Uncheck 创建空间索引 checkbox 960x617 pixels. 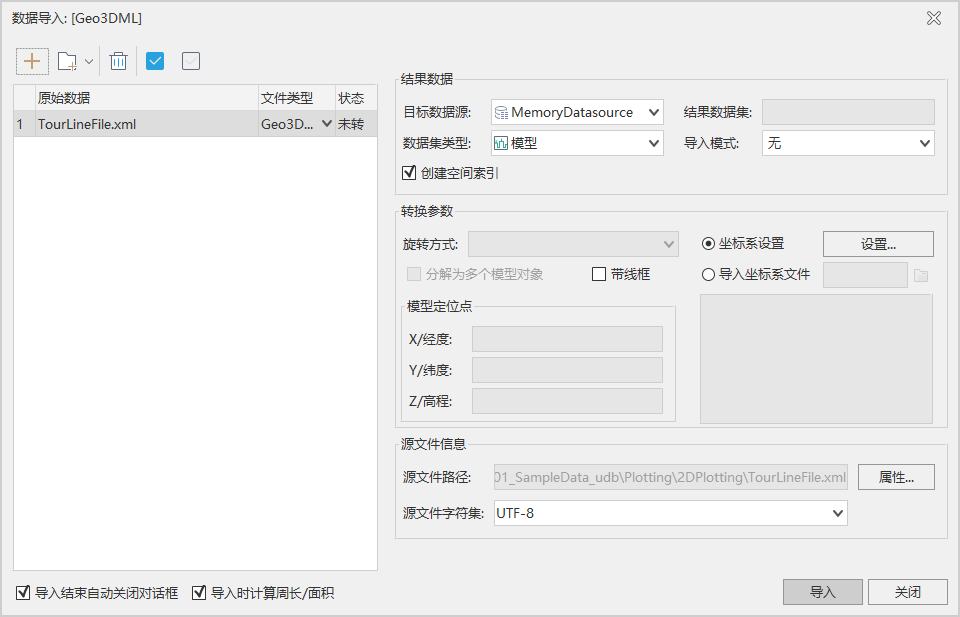[x=409, y=172]
